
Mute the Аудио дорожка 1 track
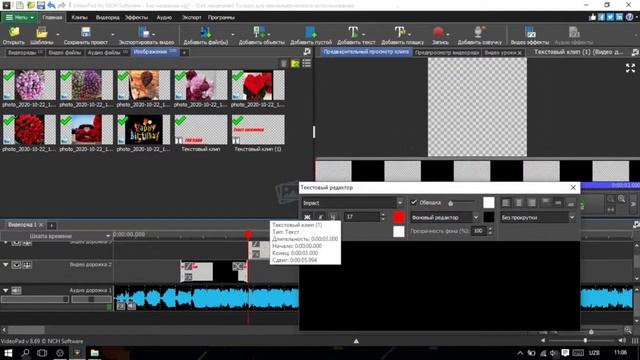(16, 291)
